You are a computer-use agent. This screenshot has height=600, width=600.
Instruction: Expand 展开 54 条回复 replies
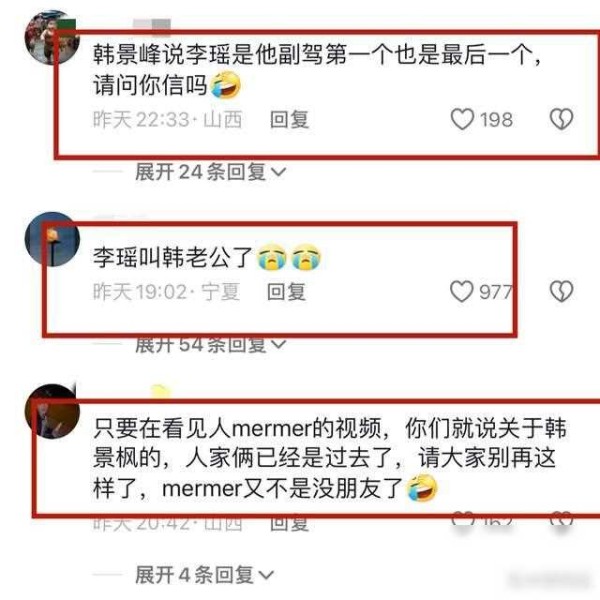pos(210,344)
